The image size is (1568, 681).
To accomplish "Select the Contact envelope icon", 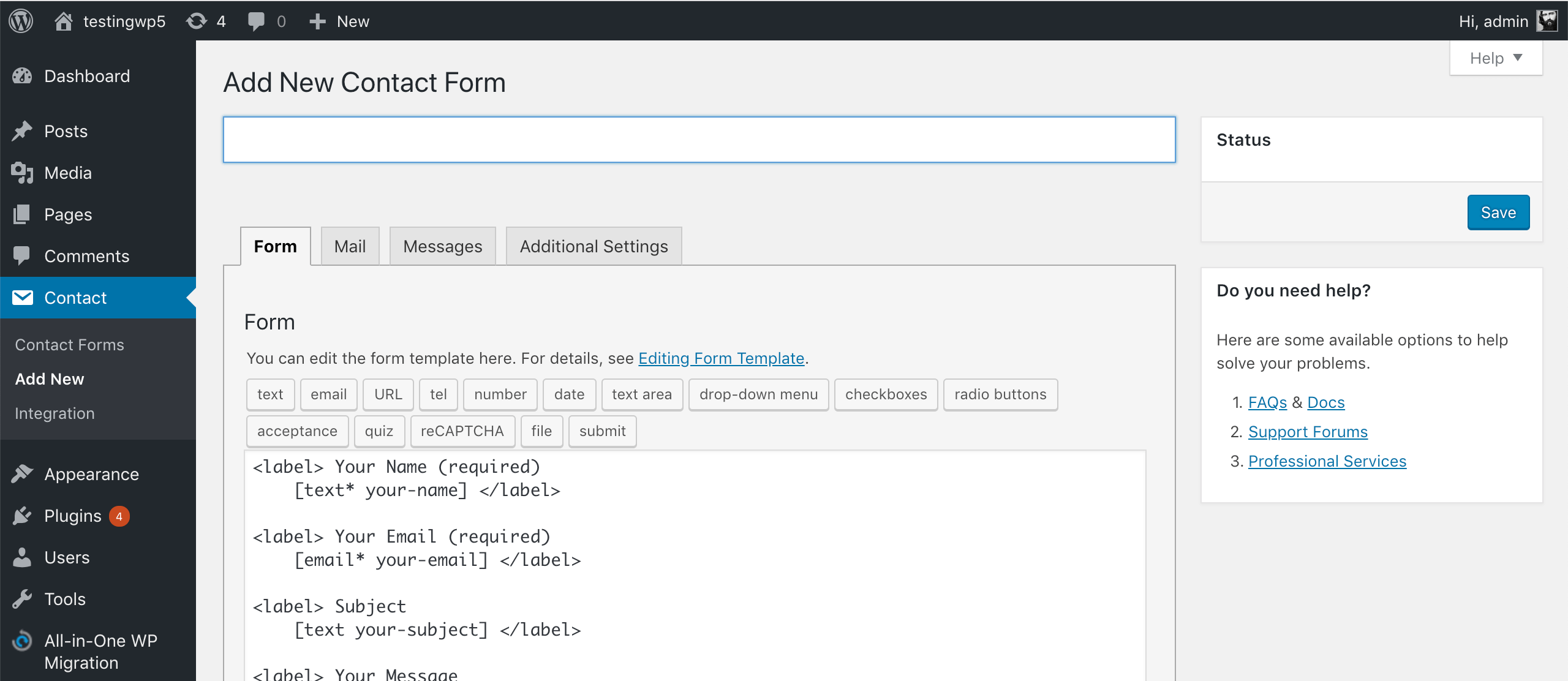I will coord(22,298).
